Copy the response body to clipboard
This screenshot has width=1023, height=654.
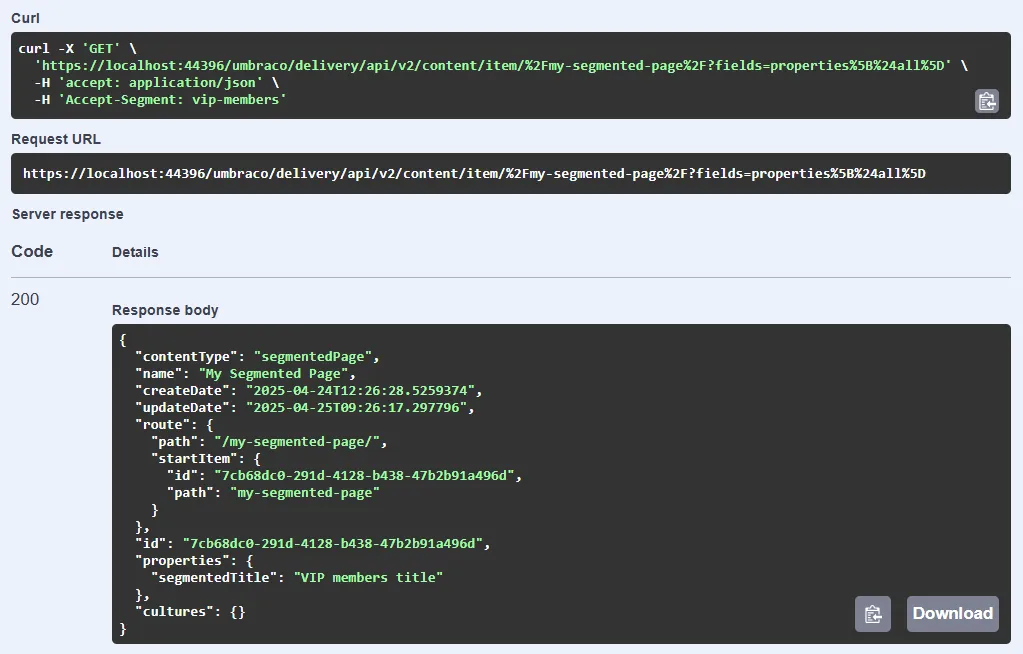[x=872, y=614]
